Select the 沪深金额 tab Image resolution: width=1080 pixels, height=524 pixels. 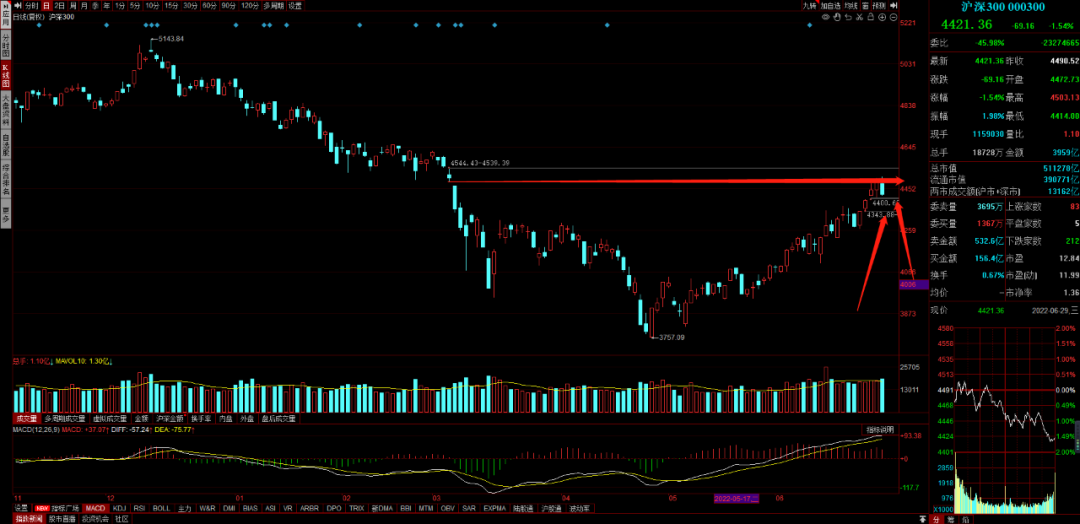click(169, 418)
